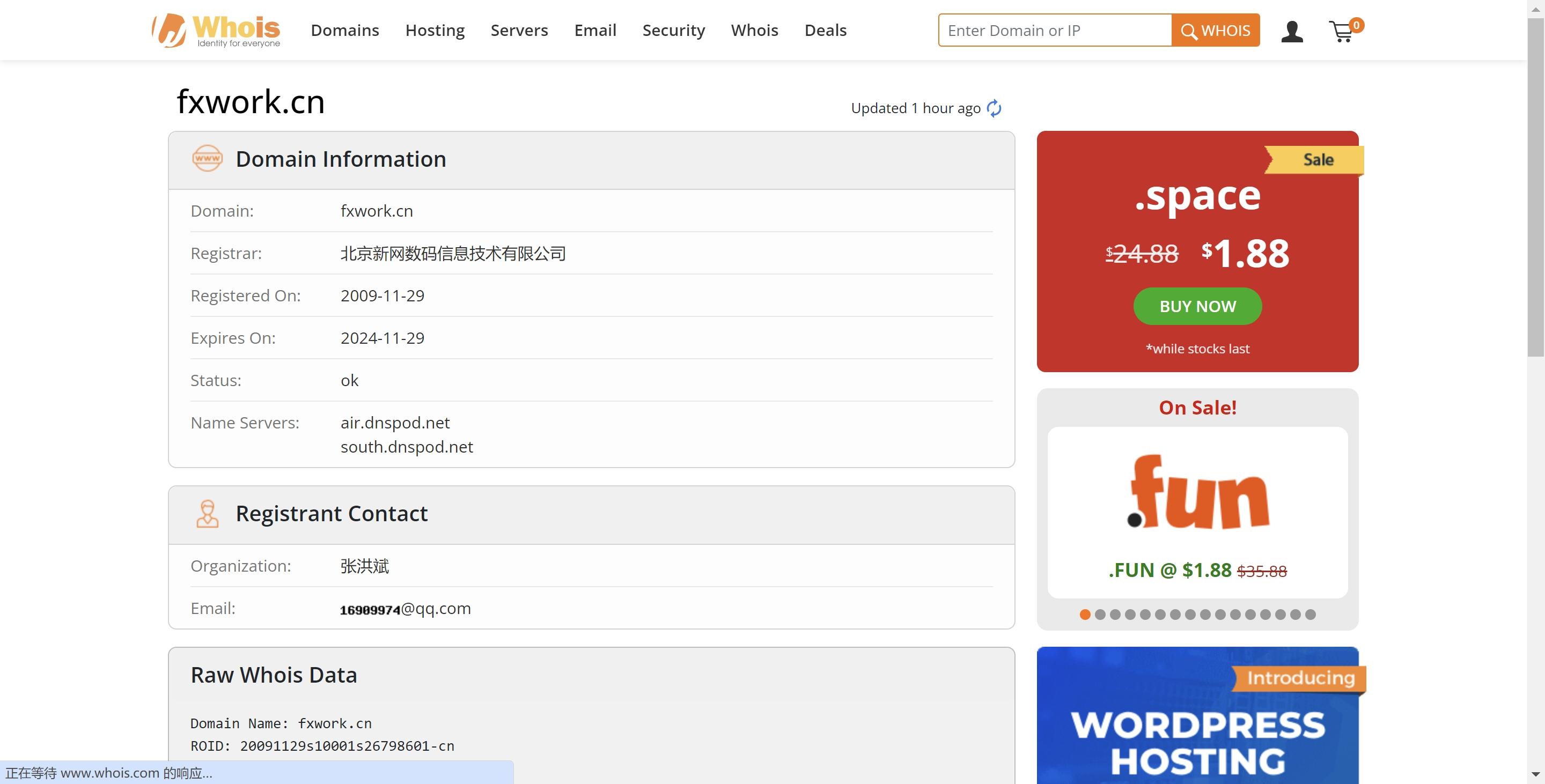This screenshot has width=1545, height=784.
Task: Click the Whois logo
Action: (216, 30)
